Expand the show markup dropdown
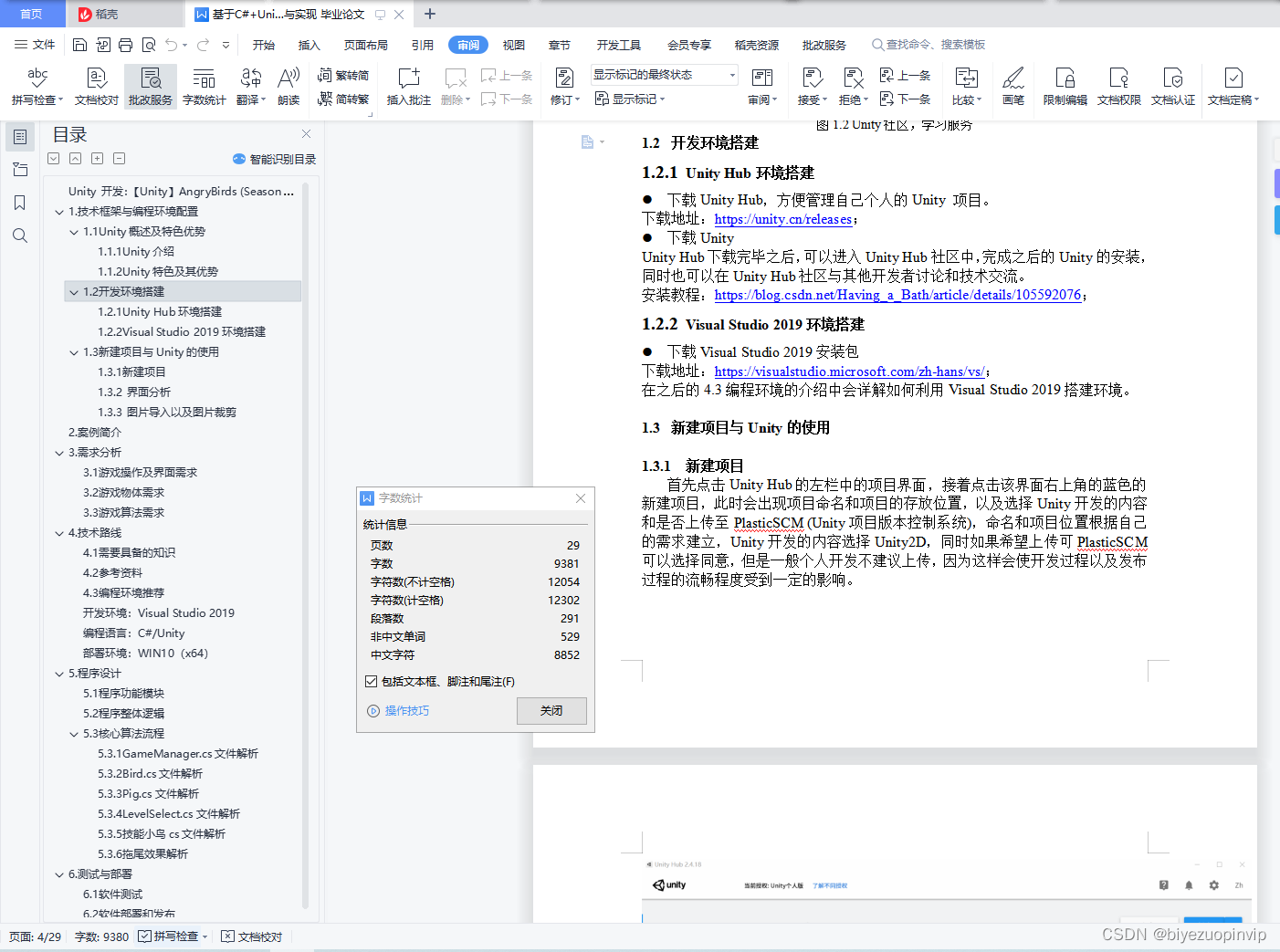The width and height of the screenshot is (1280, 952). (630, 99)
